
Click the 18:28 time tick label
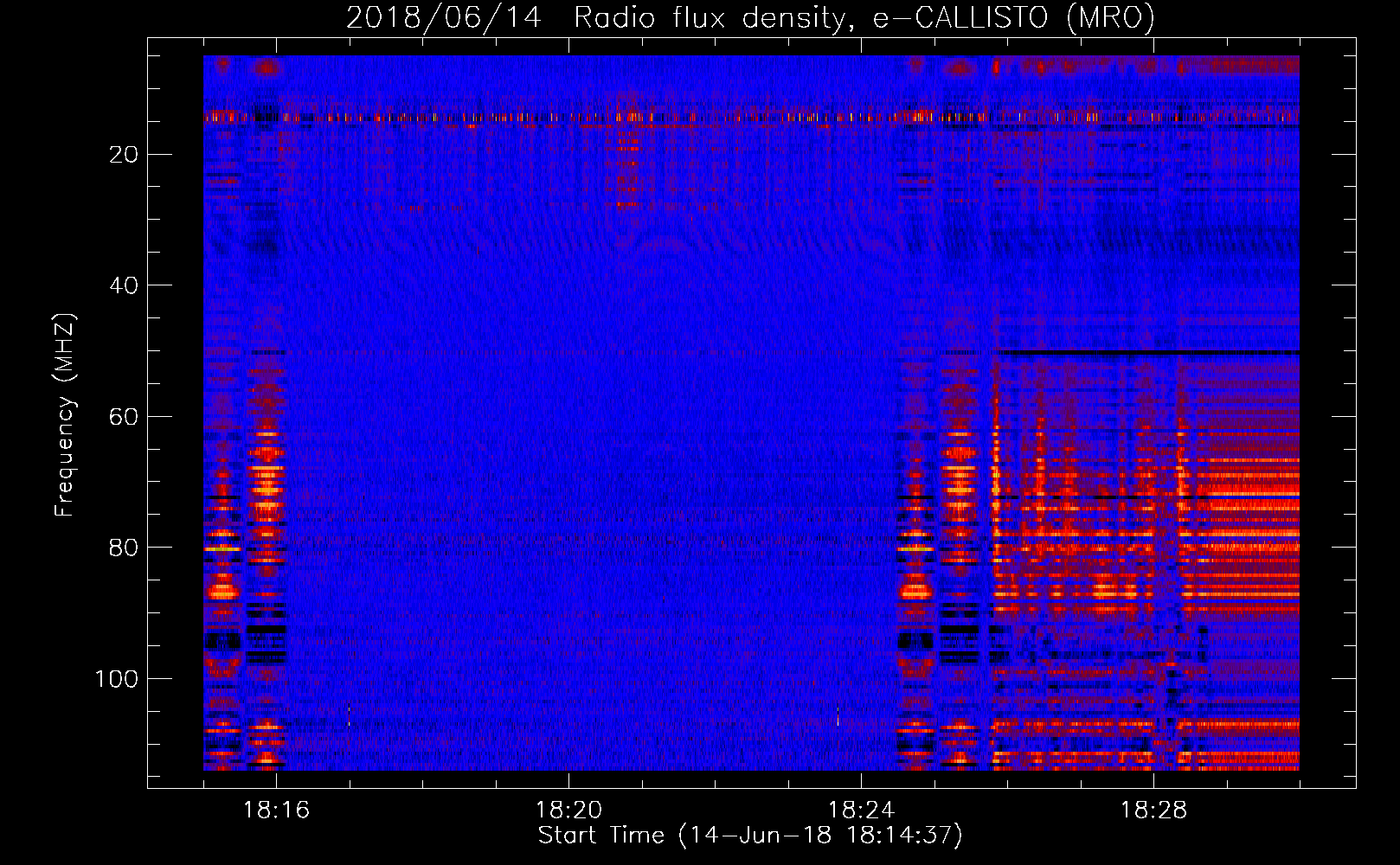(1153, 811)
